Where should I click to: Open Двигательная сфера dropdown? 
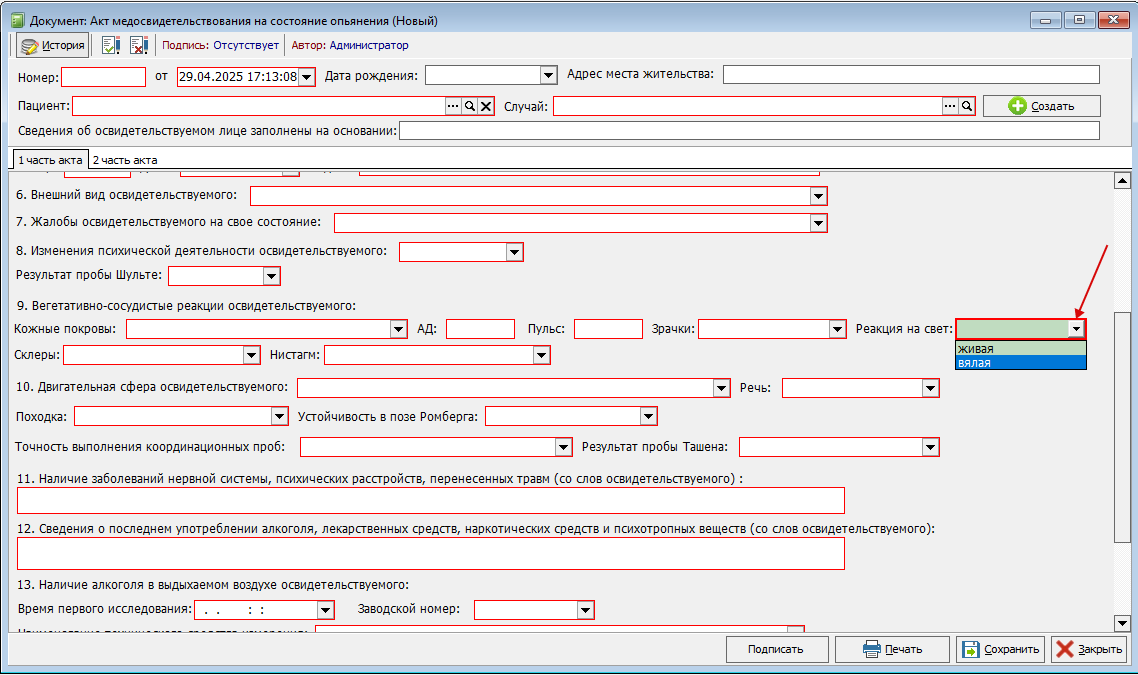[721, 388]
